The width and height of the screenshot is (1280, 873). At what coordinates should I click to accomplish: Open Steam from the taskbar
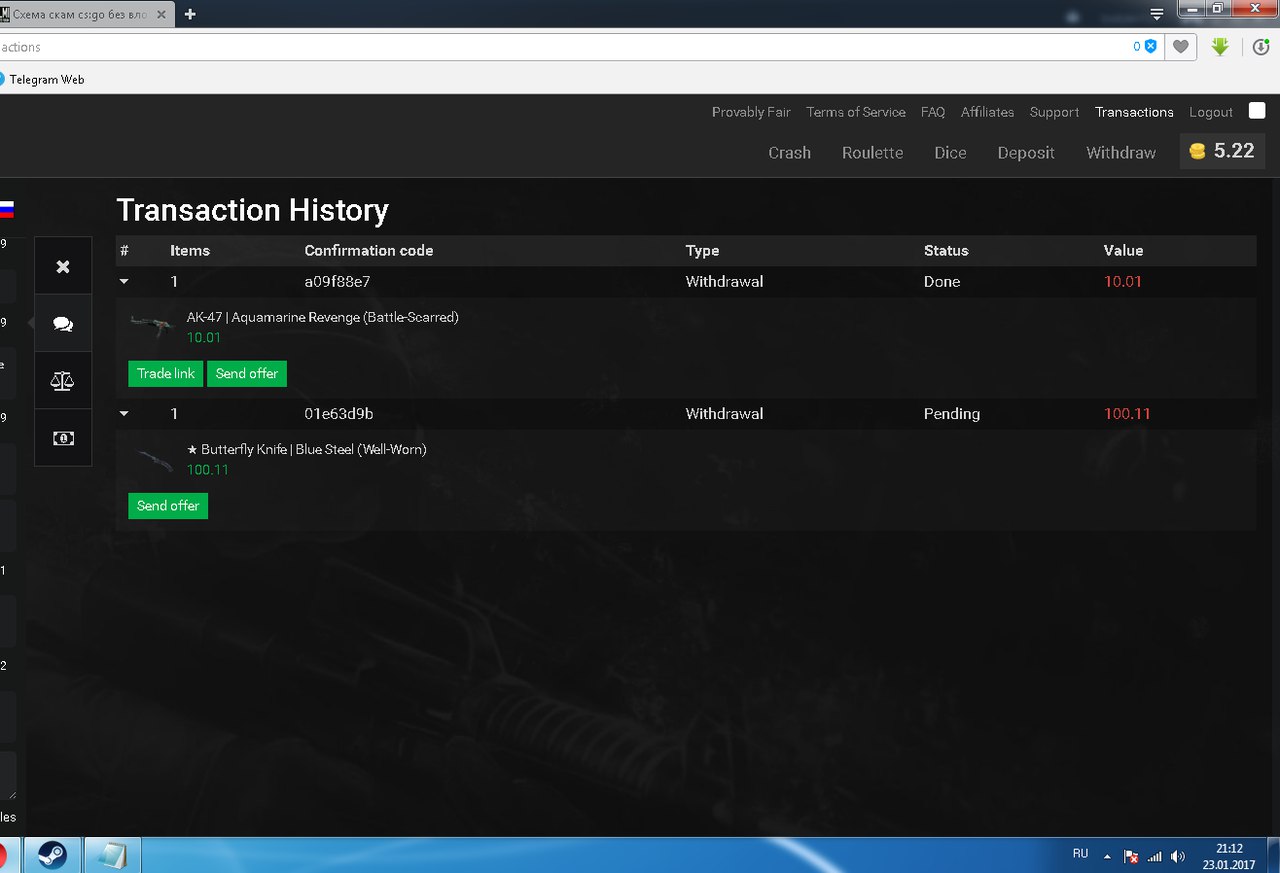(52, 855)
